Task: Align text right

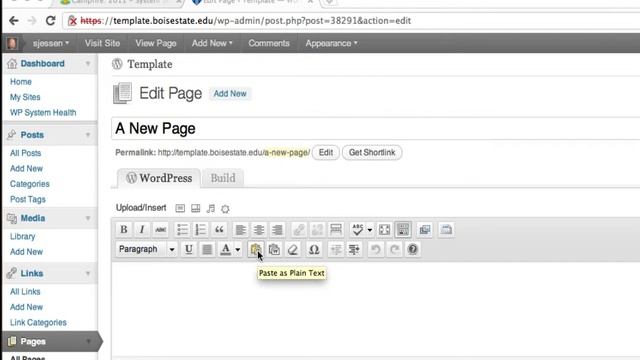Action: point(278,229)
